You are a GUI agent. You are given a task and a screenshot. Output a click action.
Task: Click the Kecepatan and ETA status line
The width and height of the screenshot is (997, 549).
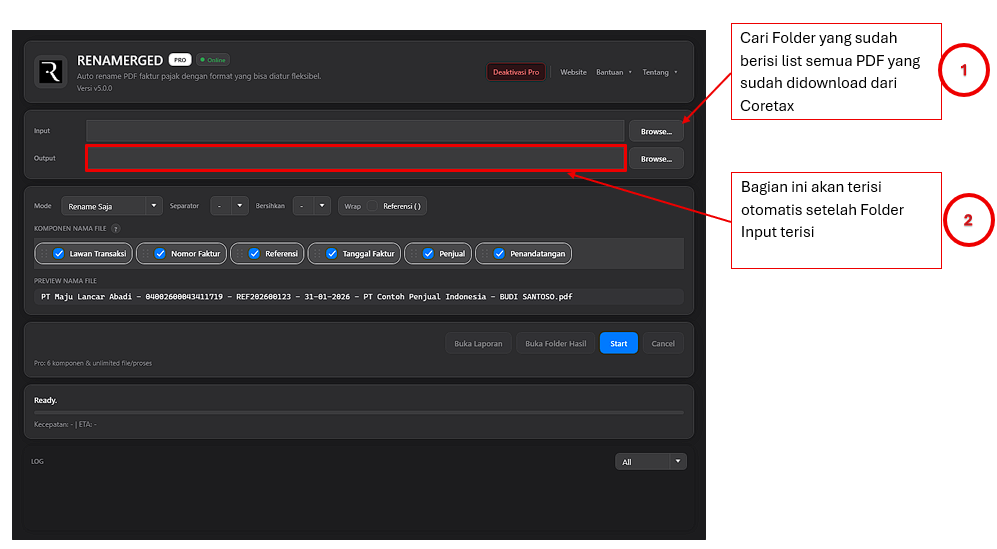point(65,424)
